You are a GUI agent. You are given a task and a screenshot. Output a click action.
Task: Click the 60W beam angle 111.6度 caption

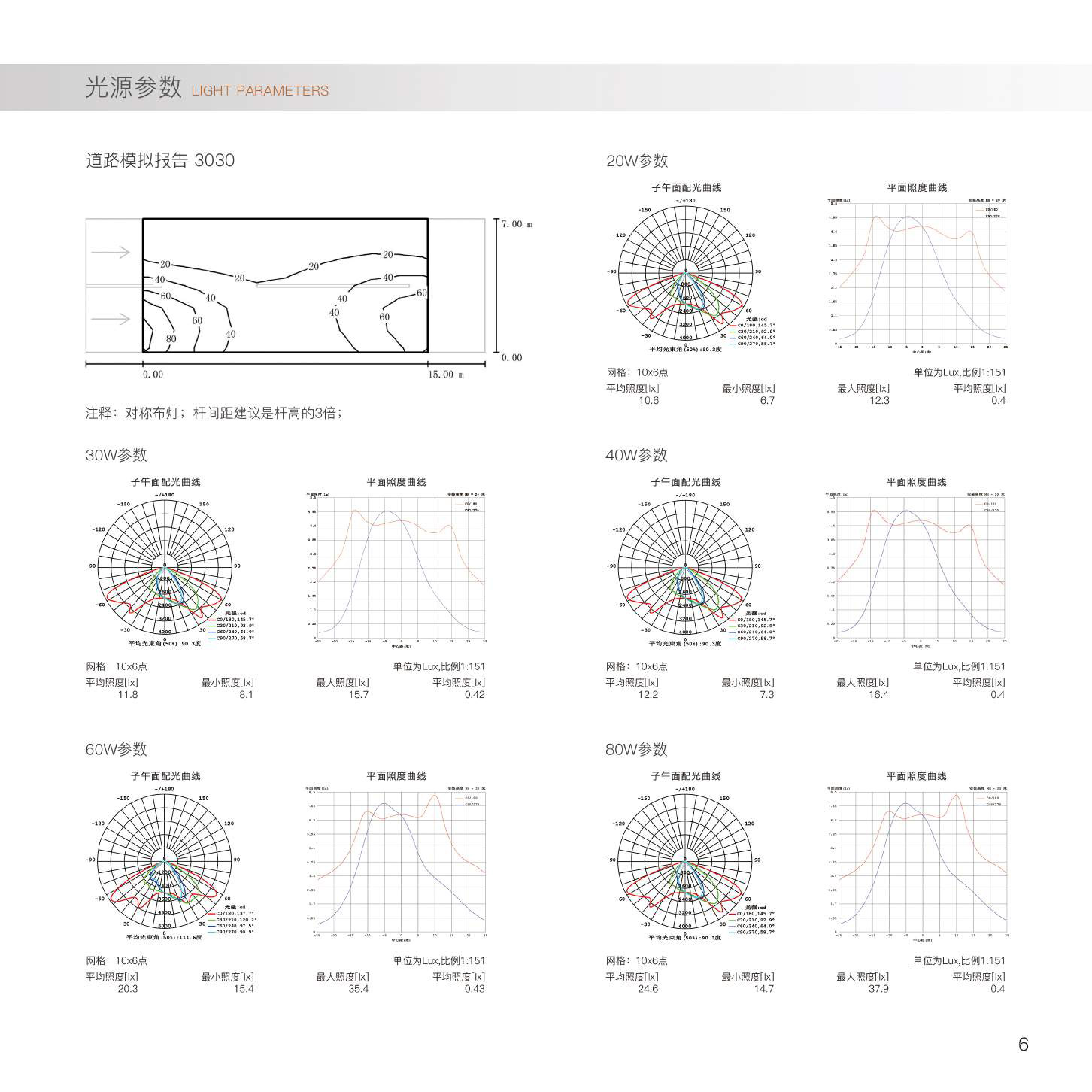point(164,937)
